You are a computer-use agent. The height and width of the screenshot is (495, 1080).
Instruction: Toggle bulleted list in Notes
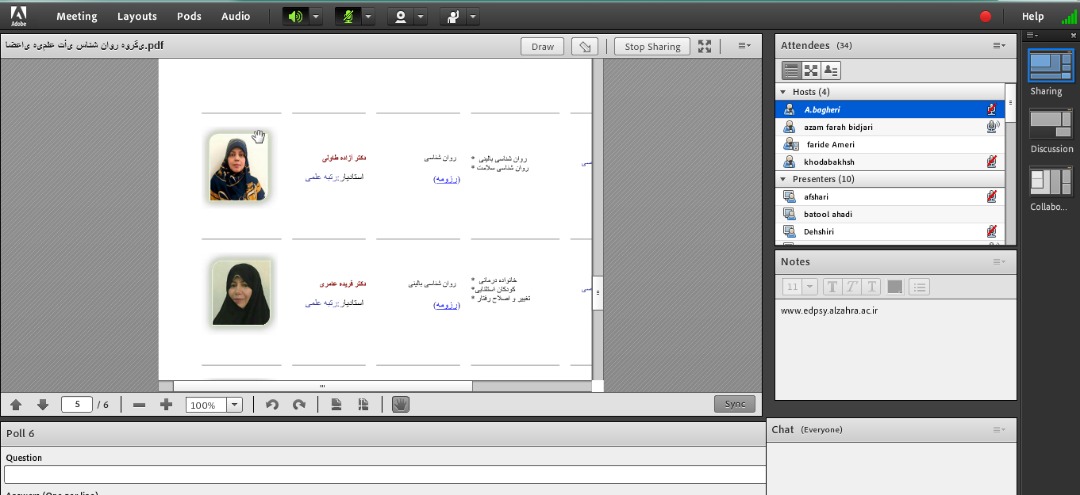coord(920,286)
